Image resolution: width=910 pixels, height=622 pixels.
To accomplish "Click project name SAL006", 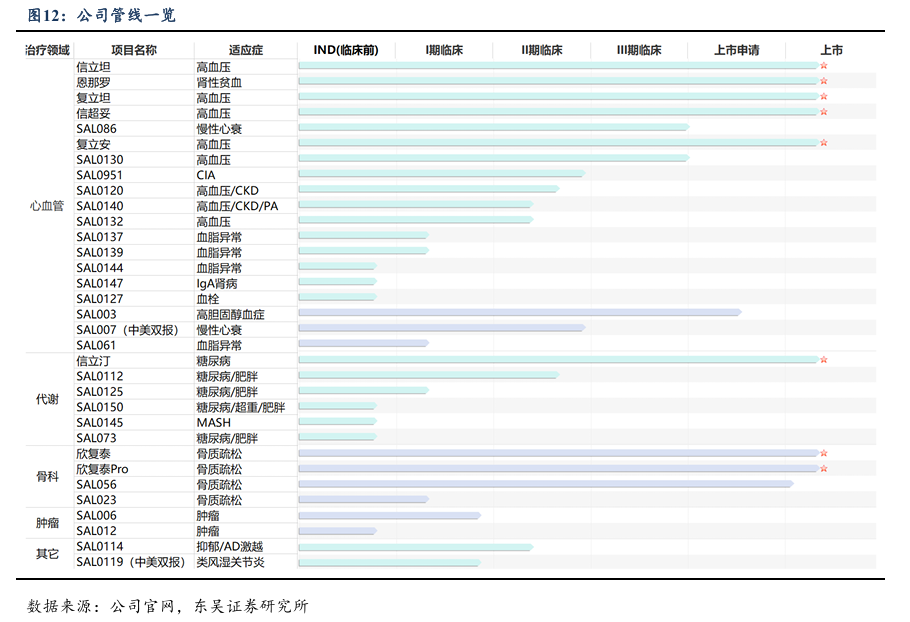I will 96,515.
